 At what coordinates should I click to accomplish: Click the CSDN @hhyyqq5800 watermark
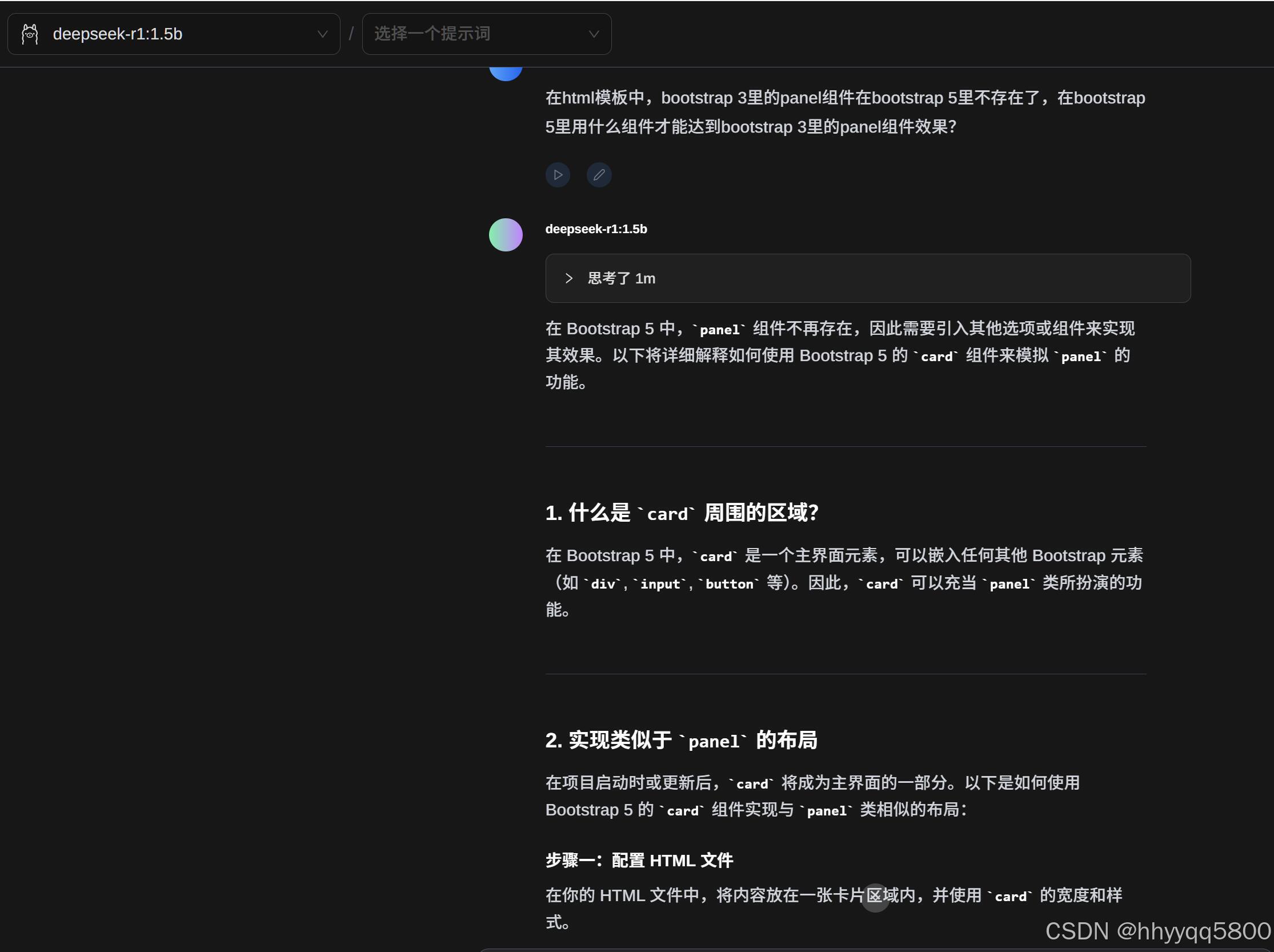(x=1157, y=931)
